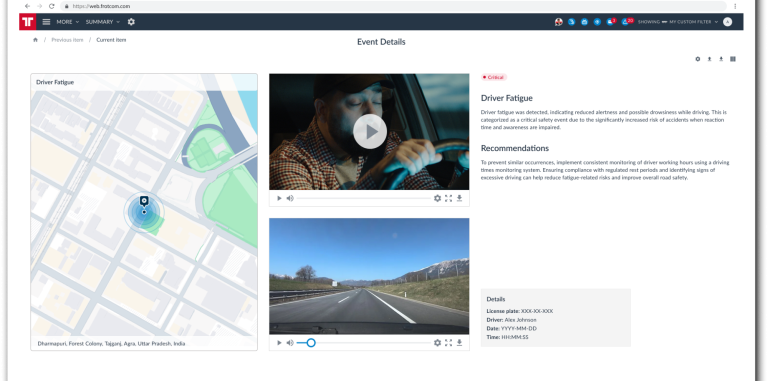Enter fullscreen on the road camera video
This screenshot has height=381, width=768.
[x=449, y=343]
